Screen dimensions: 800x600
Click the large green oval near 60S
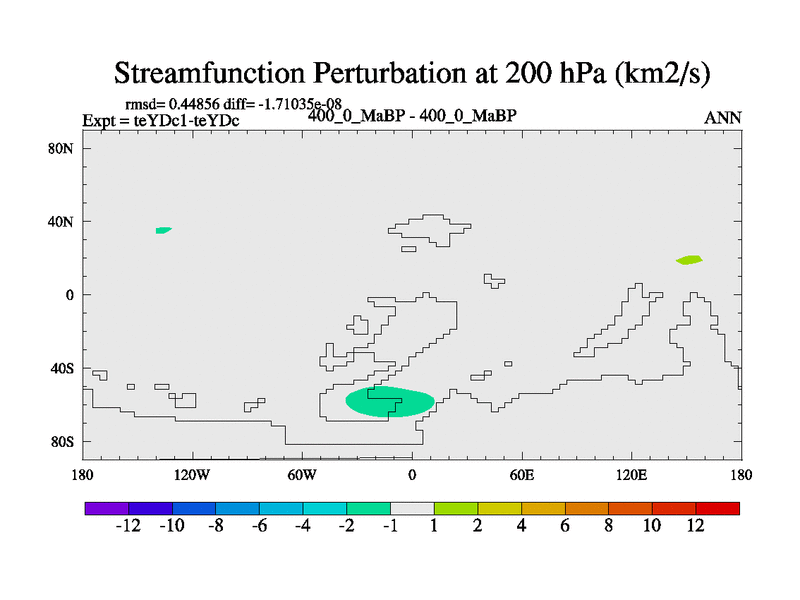click(390, 401)
